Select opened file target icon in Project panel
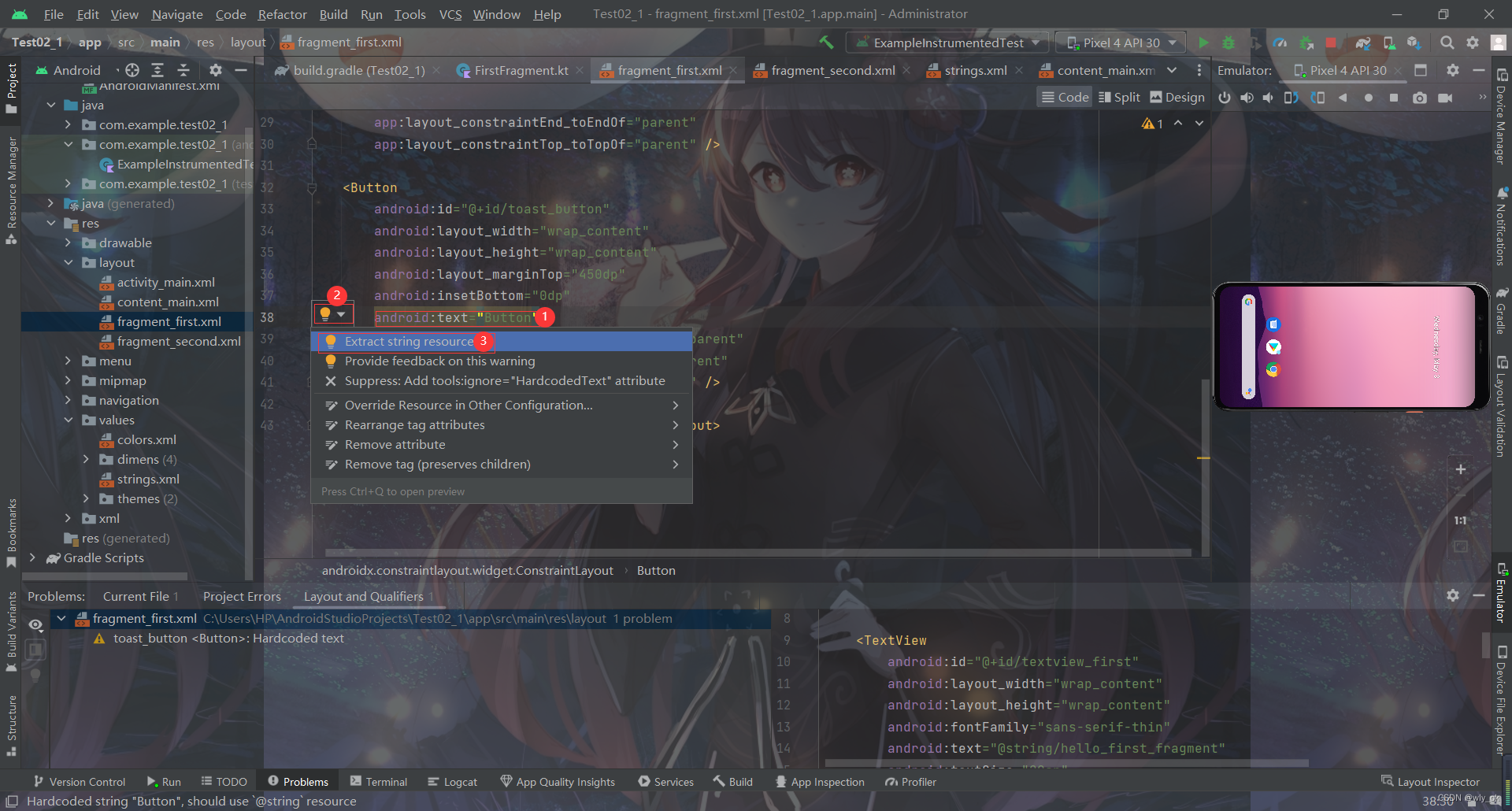The height and width of the screenshot is (811, 1512). pyautogui.click(x=132, y=70)
